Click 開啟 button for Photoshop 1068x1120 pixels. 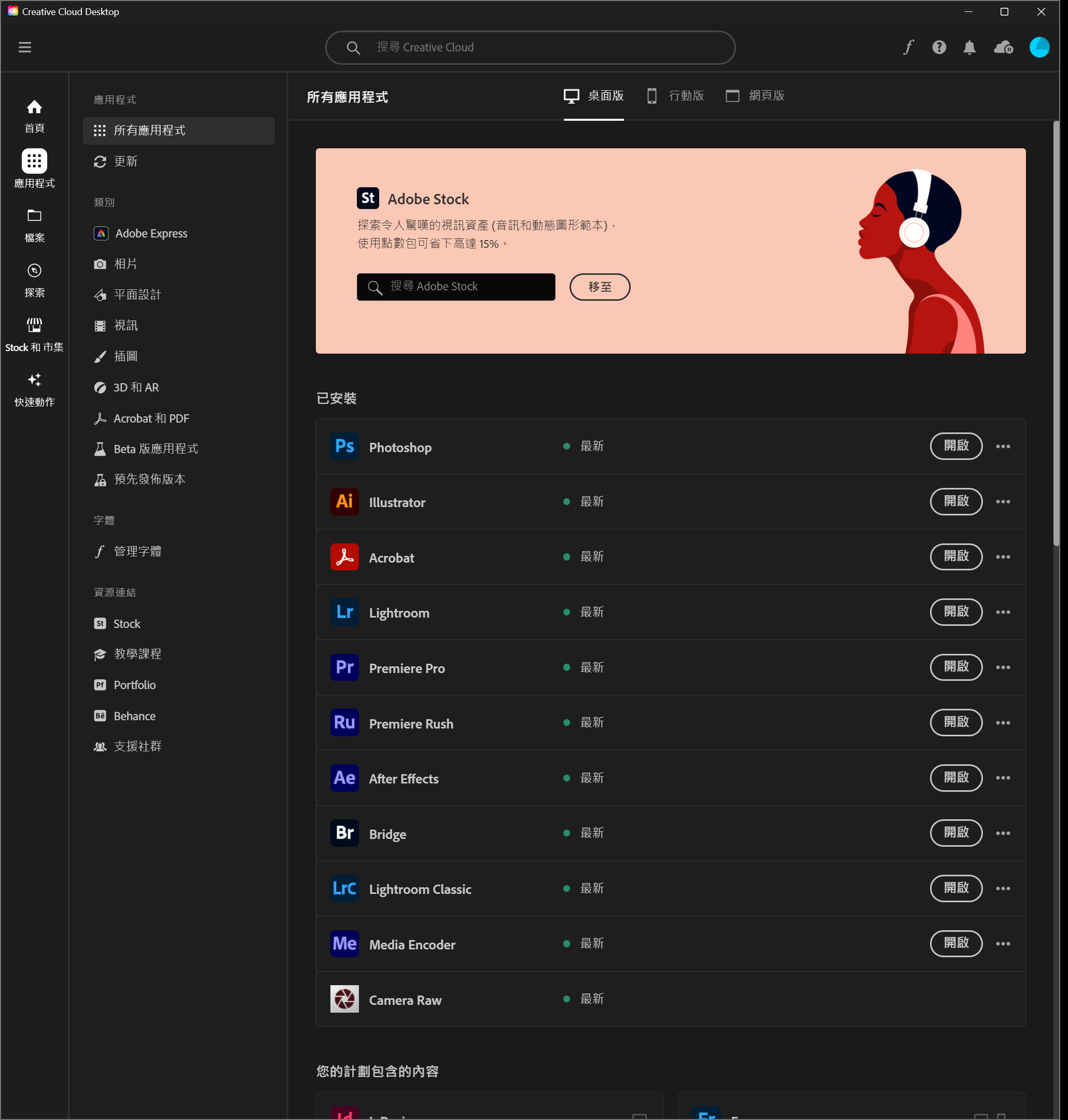(956, 446)
